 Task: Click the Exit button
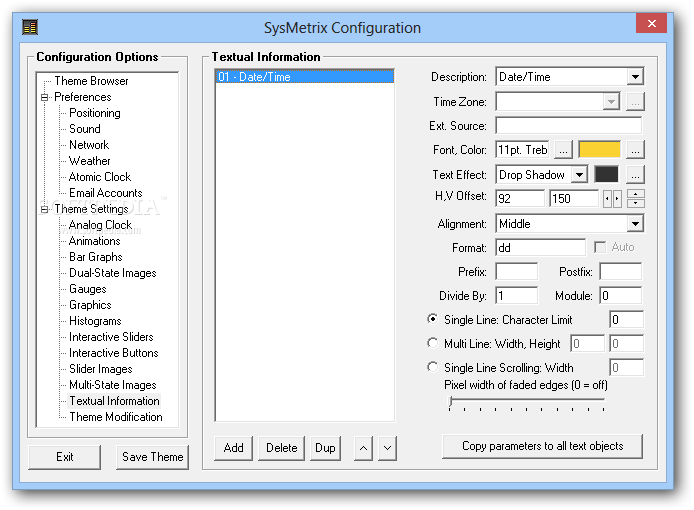point(65,457)
